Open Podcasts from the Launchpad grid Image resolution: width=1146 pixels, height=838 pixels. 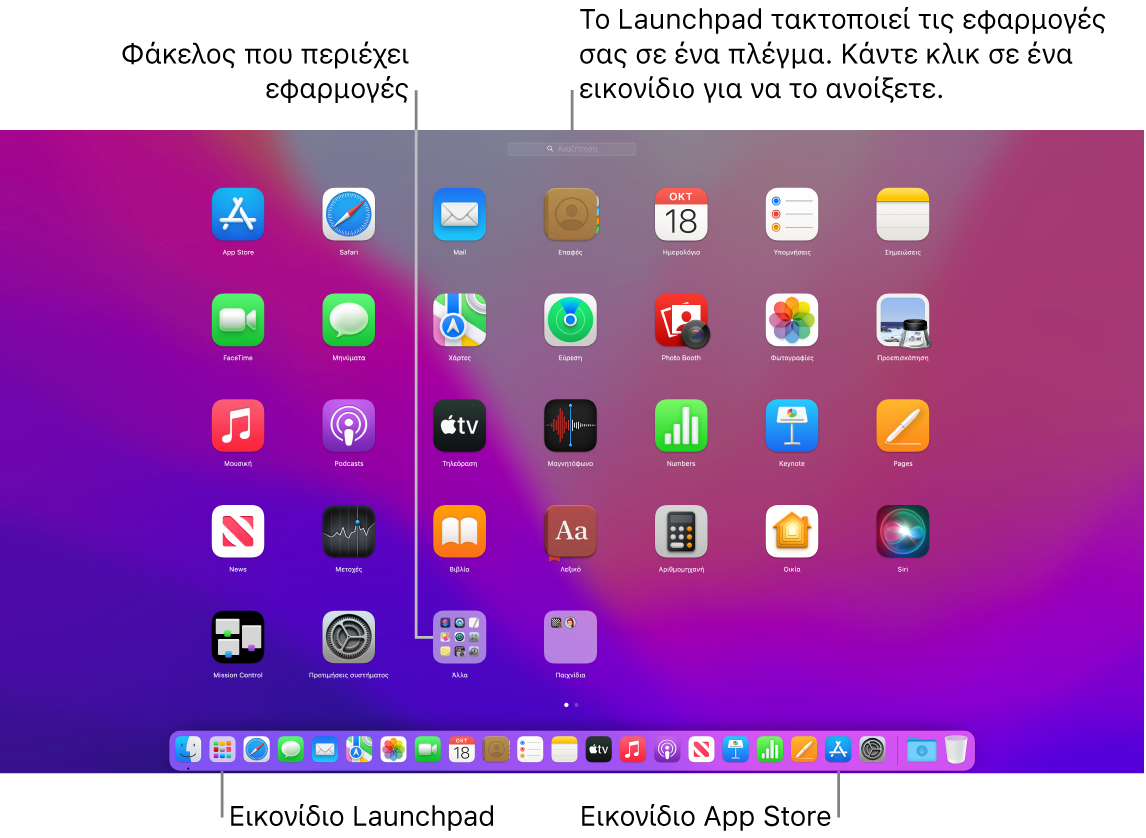coord(349,425)
